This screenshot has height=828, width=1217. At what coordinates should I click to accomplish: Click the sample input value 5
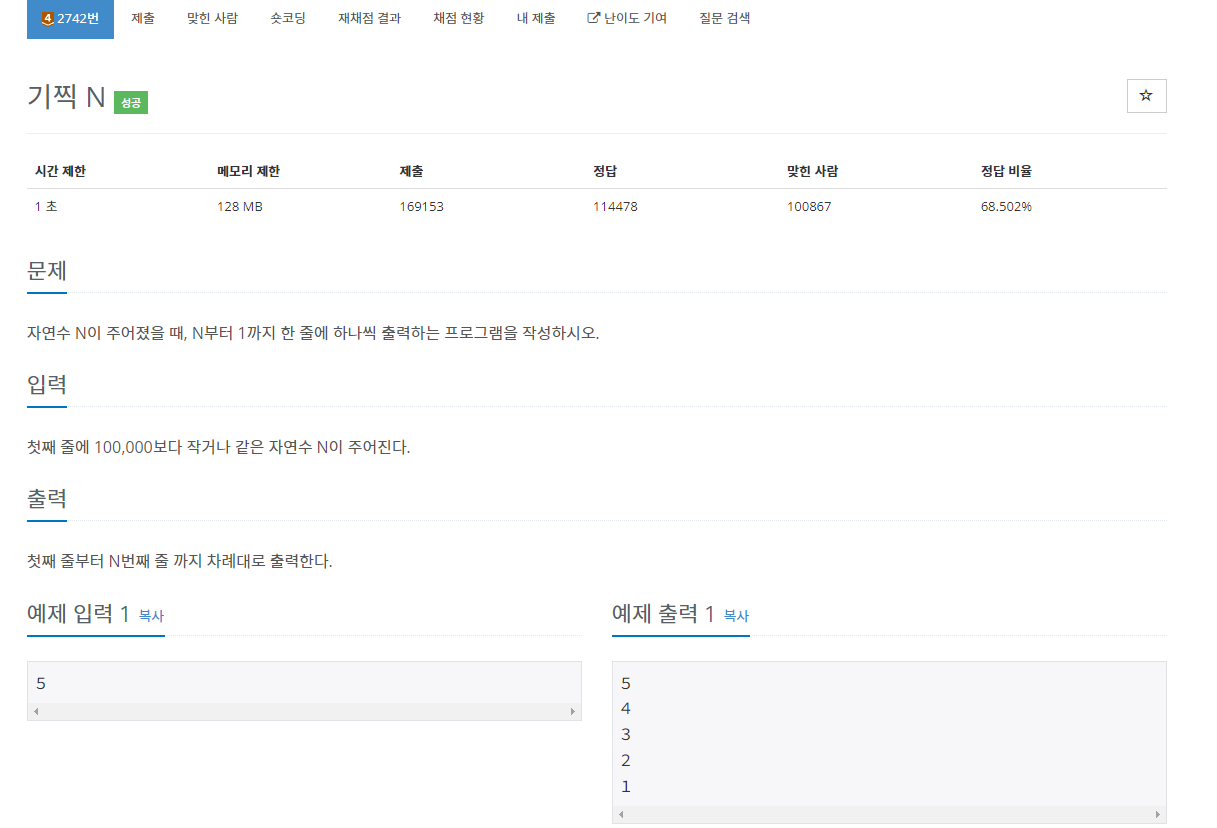(x=41, y=684)
